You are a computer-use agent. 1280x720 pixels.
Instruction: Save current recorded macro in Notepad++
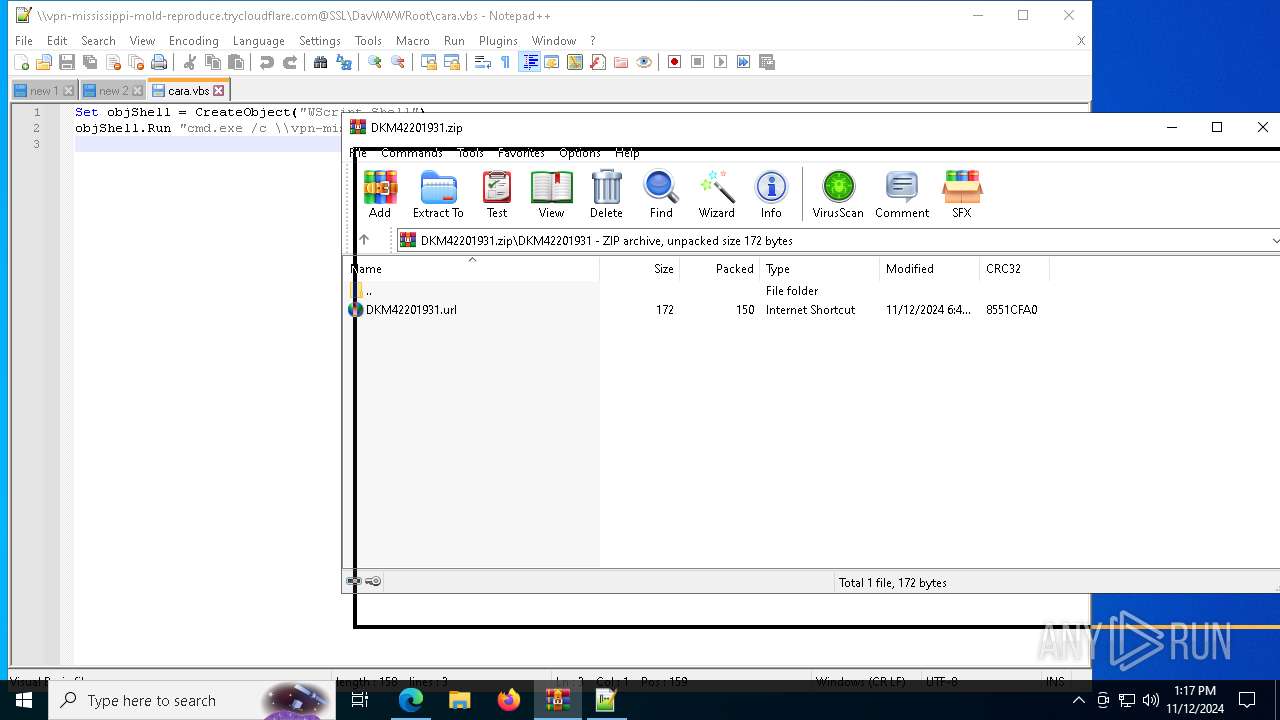pos(767,62)
